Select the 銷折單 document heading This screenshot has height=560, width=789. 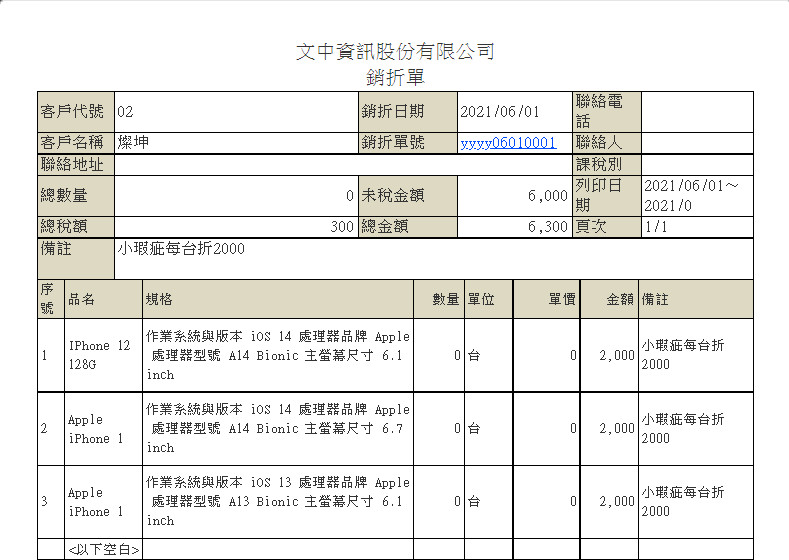(x=395, y=77)
